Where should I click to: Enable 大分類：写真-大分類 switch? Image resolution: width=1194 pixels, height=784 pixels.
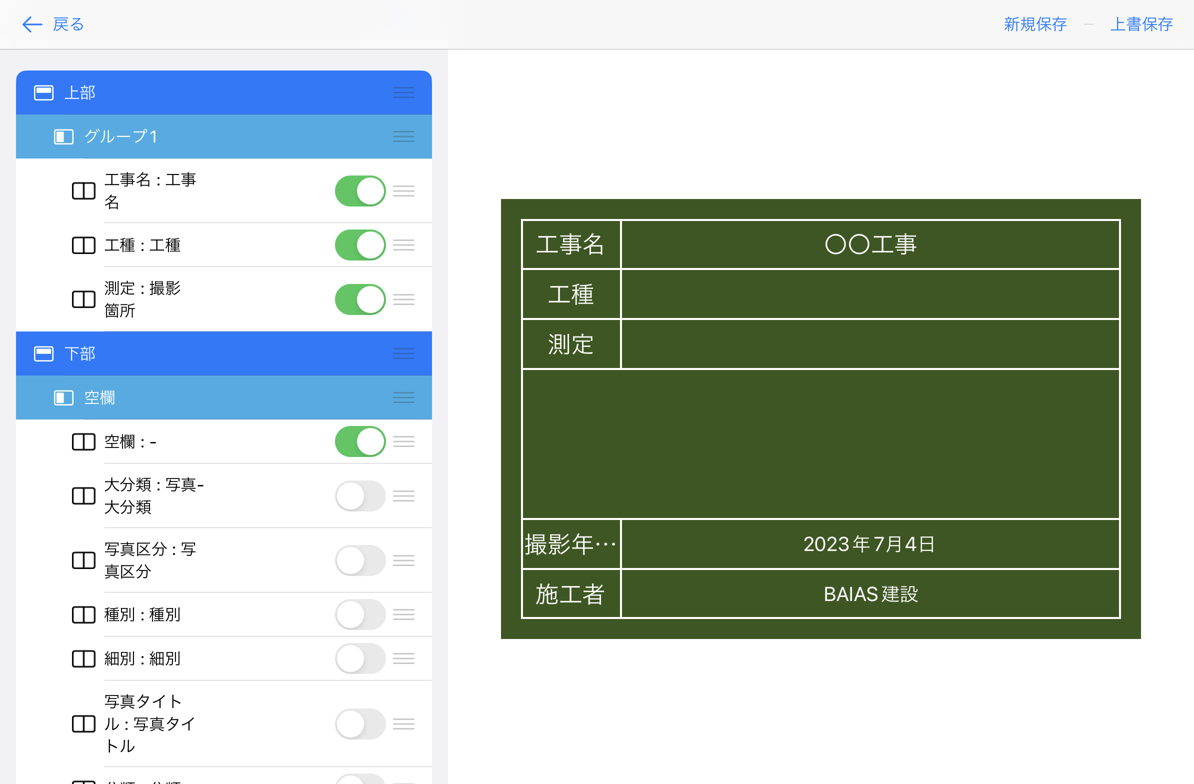(x=360, y=496)
